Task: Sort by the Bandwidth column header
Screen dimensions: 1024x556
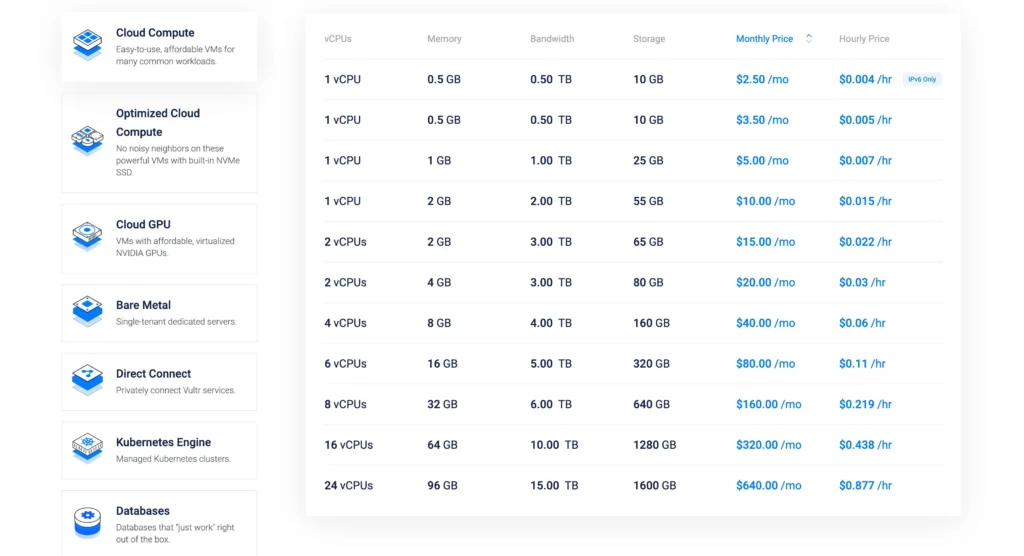Action: pos(552,39)
